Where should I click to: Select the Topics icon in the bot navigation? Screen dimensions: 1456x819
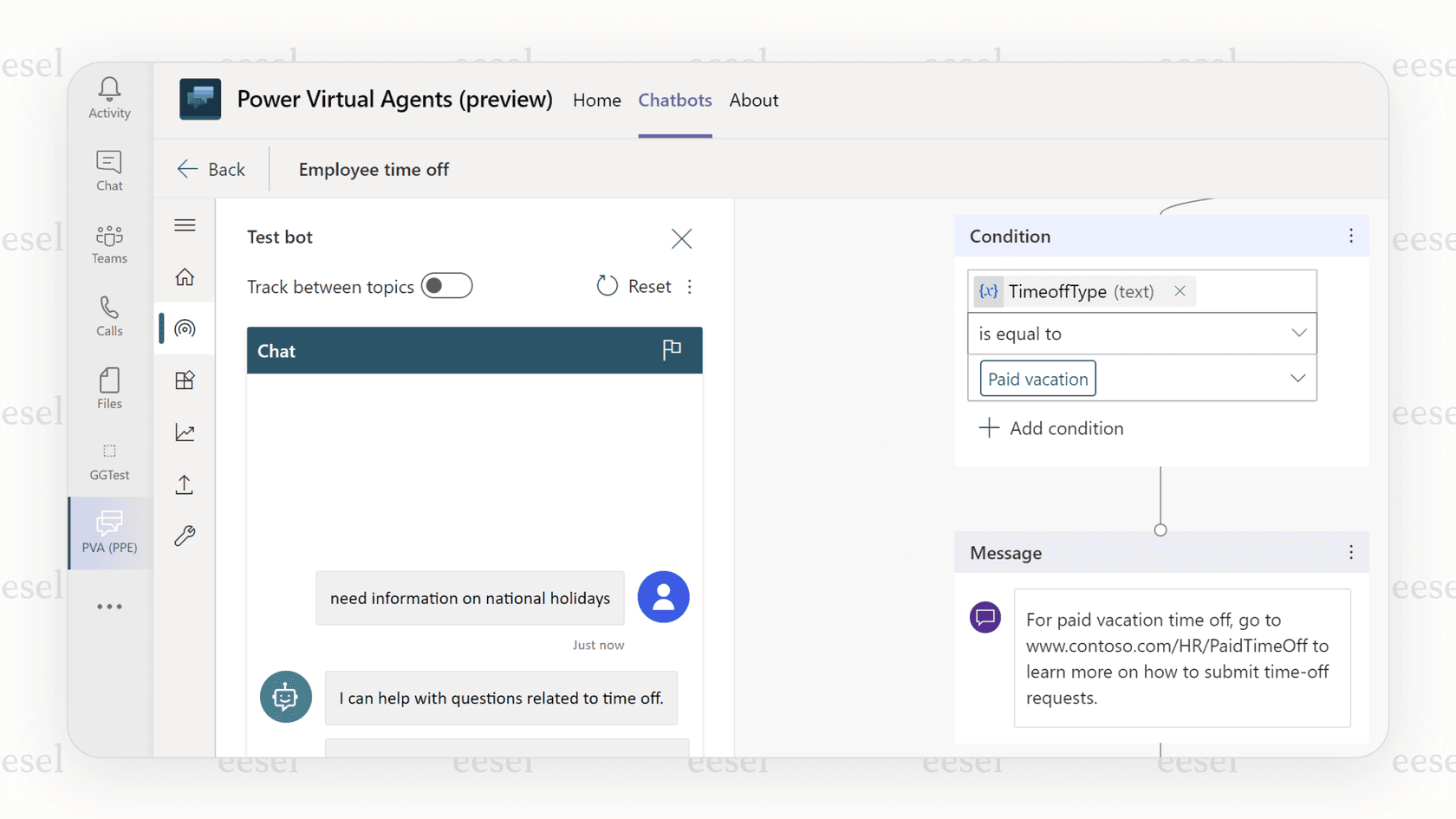185,328
